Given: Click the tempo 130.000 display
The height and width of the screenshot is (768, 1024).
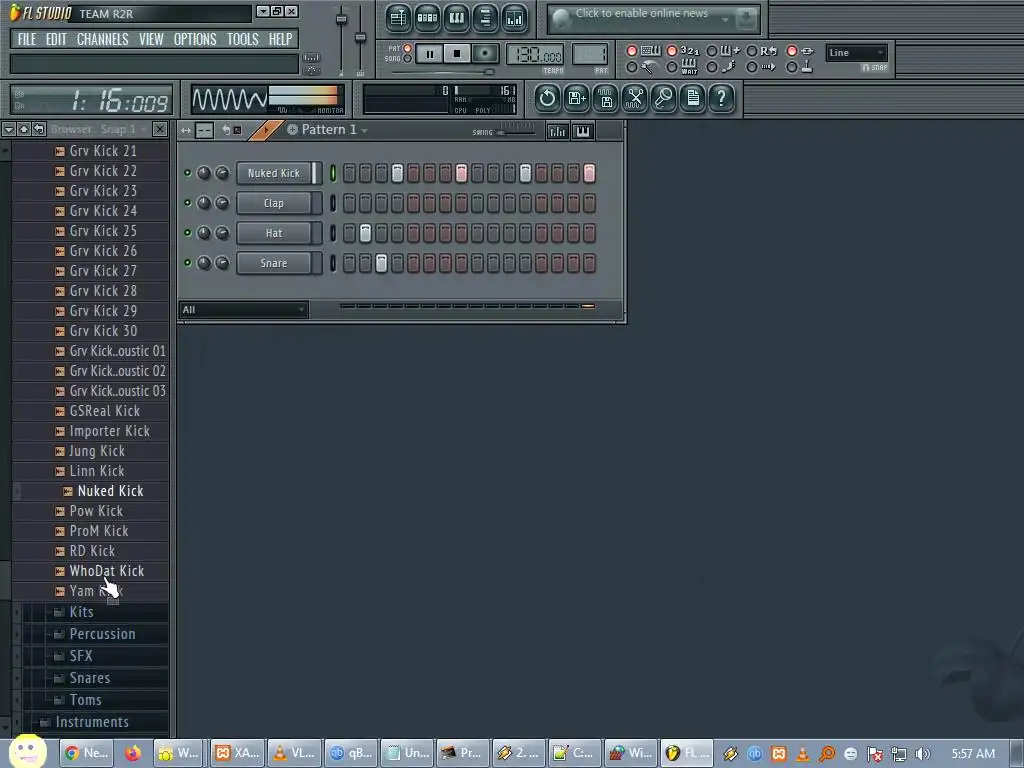Looking at the screenshot, I should pos(535,55).
